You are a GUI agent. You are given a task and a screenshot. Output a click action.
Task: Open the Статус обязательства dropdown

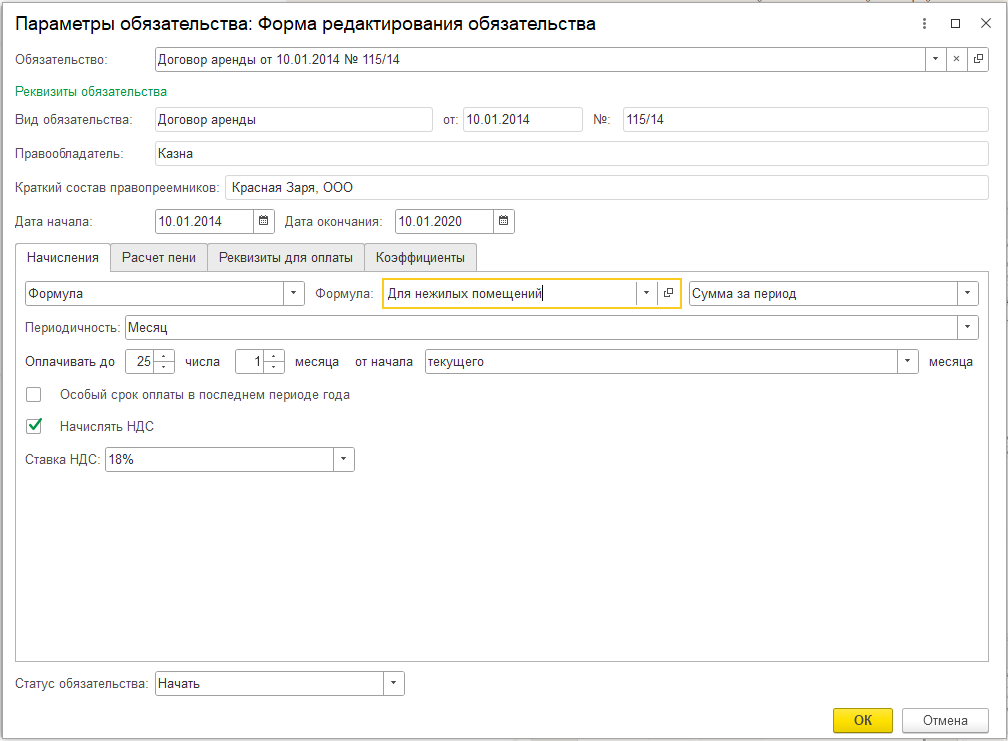[x=393, y=683]
